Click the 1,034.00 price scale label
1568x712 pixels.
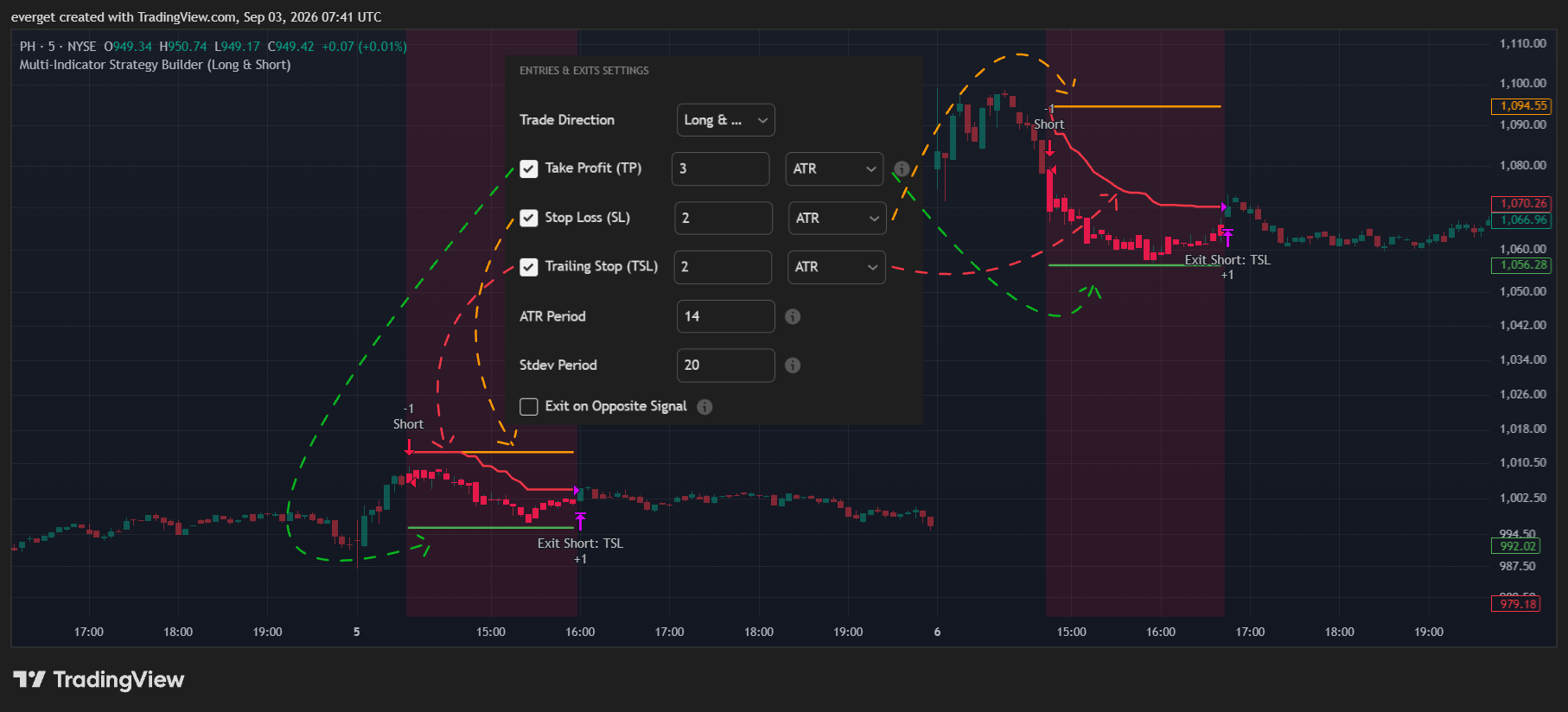1523,359
